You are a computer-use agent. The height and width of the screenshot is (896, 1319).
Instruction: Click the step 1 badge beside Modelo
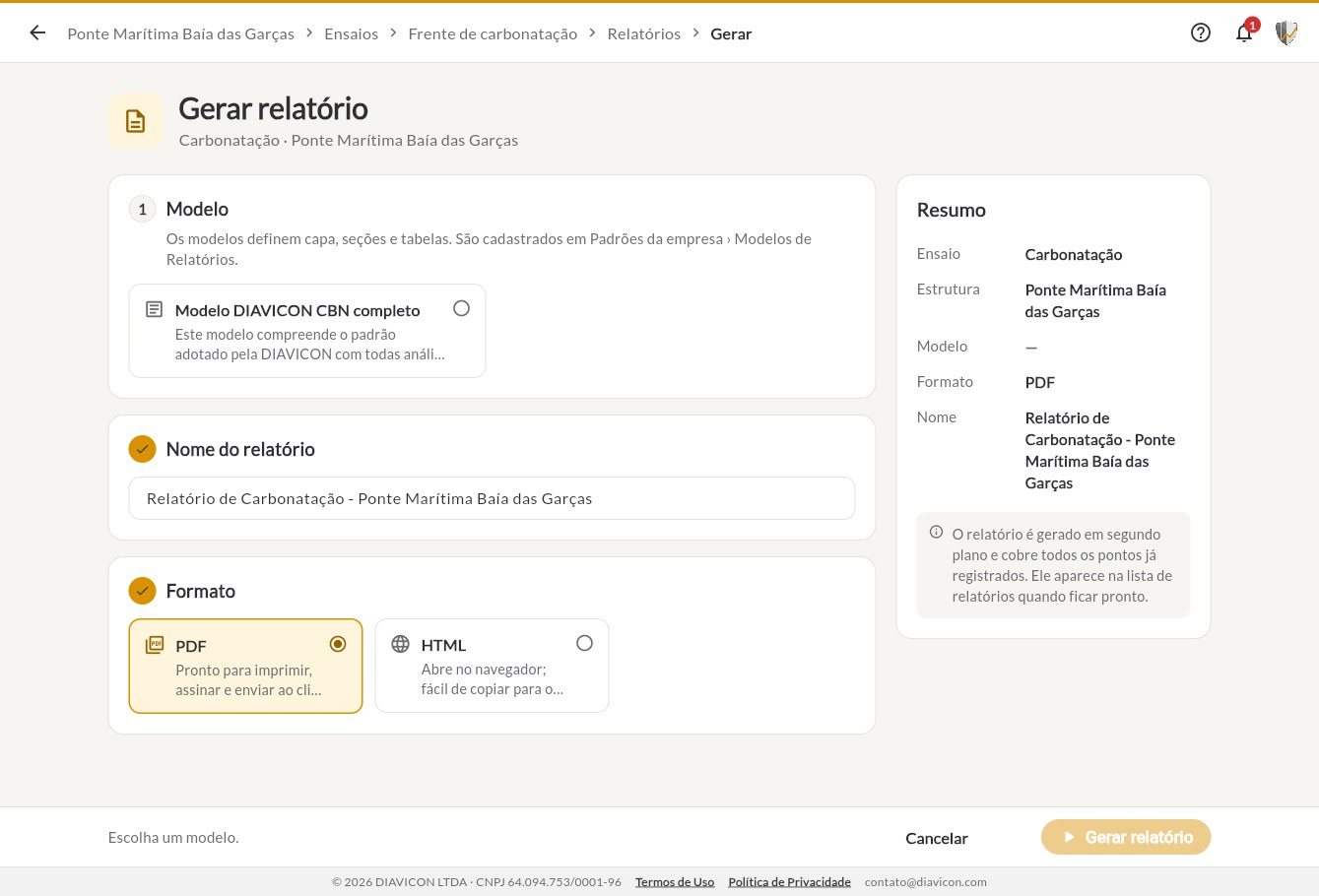click(x=143, y=209)
